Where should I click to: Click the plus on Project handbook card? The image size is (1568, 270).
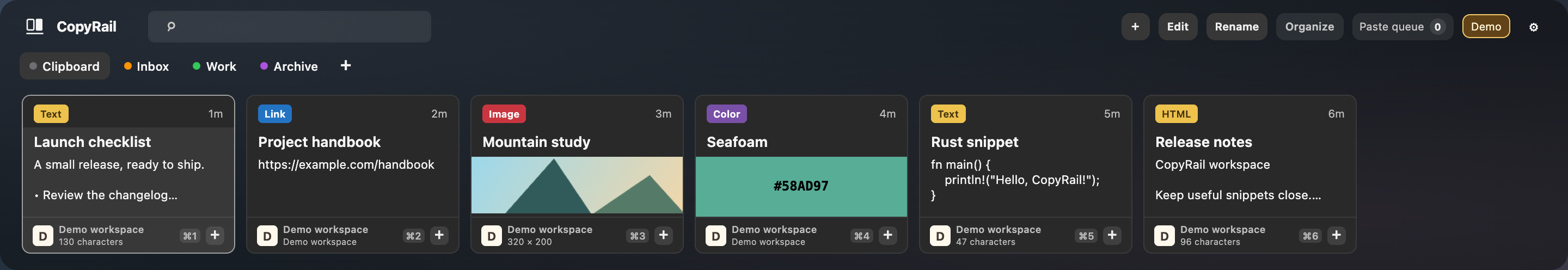tap(439, 235)
